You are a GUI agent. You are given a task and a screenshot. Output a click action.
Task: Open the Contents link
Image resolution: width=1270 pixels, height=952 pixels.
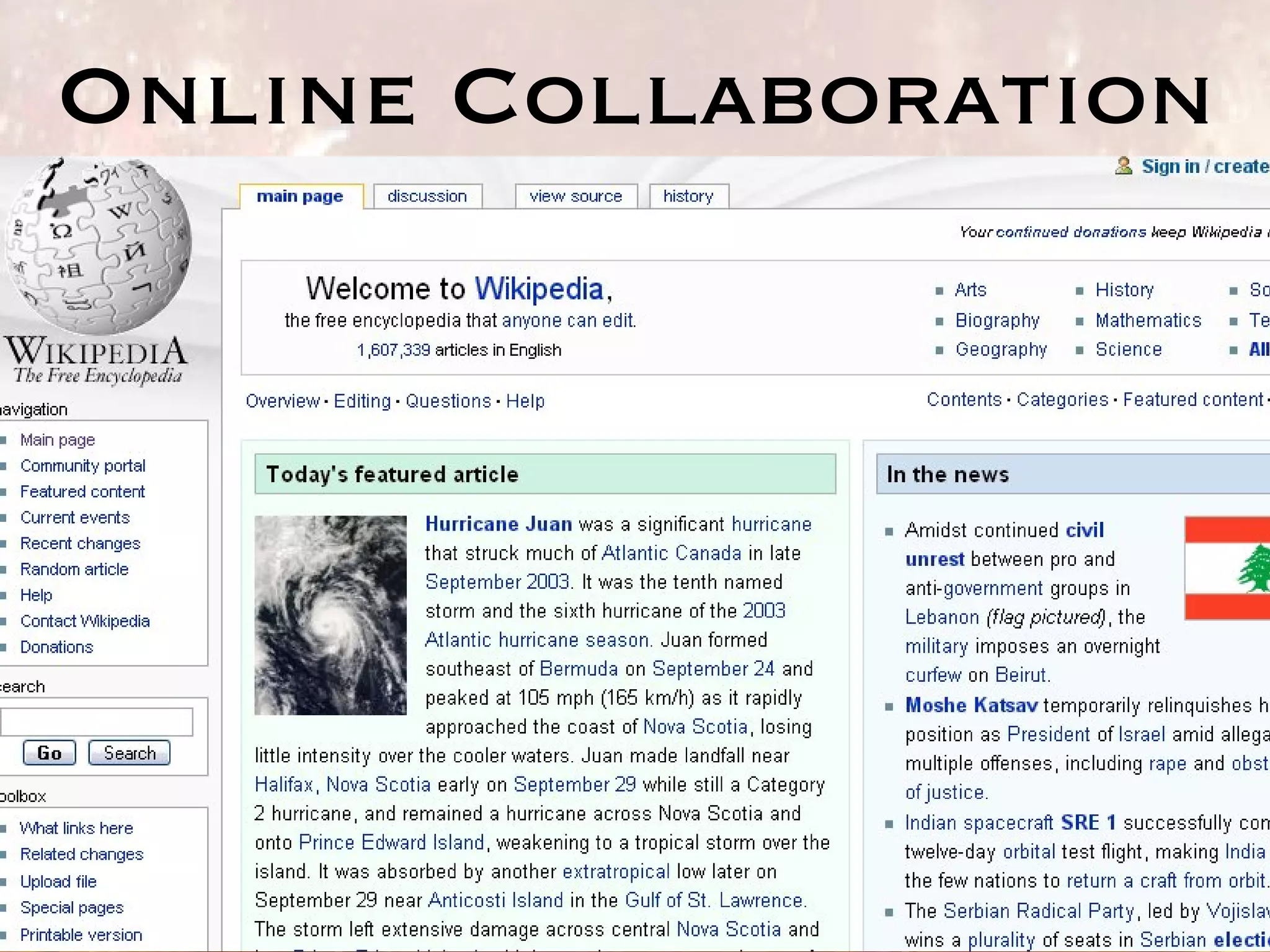tap(964, 400)
